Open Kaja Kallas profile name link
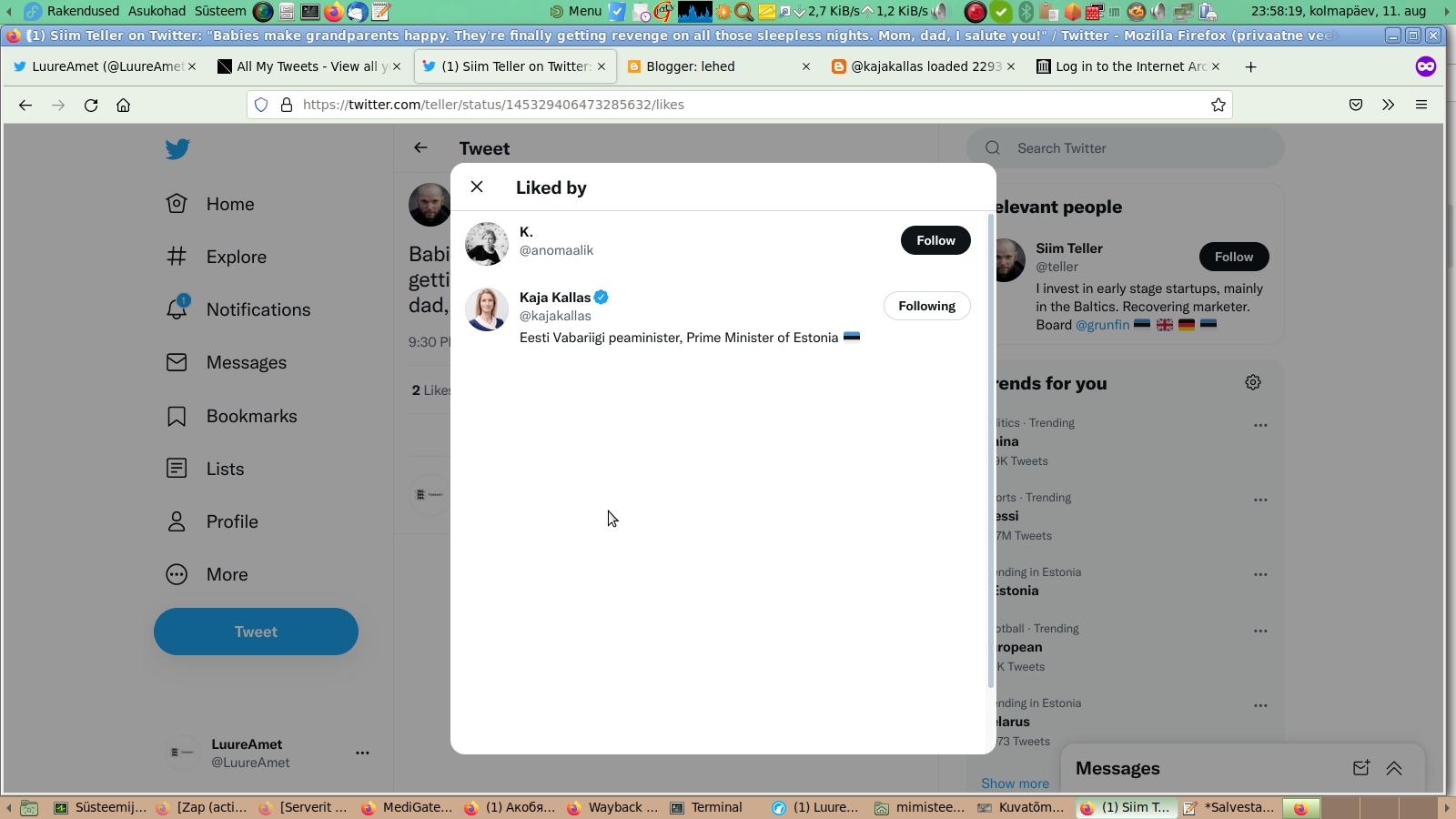Screen dimensions: 1456x819 [x=555, y=298]
